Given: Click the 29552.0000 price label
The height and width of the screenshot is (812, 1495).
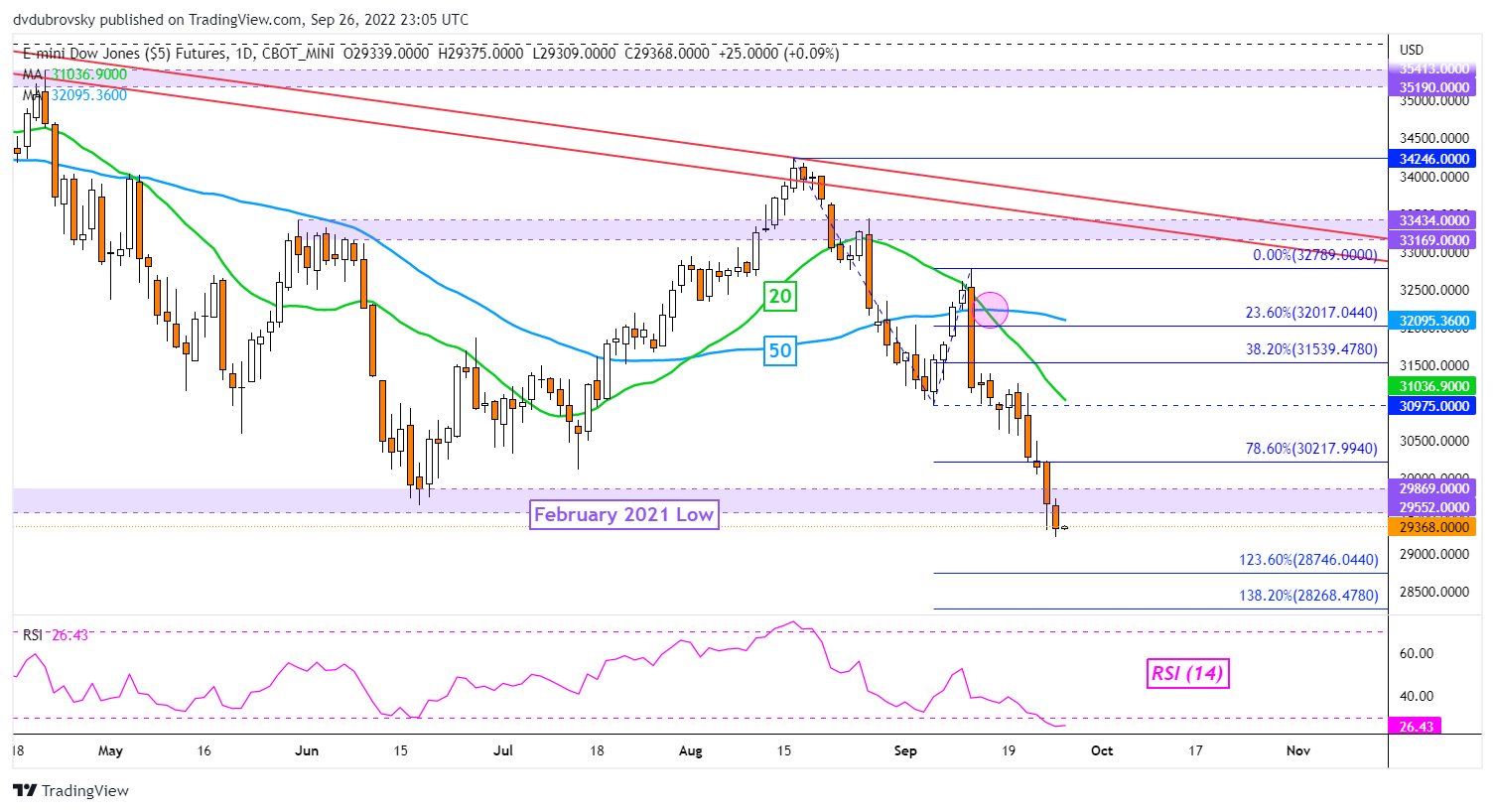Looking at the screenshot, I should [1434, 507].
